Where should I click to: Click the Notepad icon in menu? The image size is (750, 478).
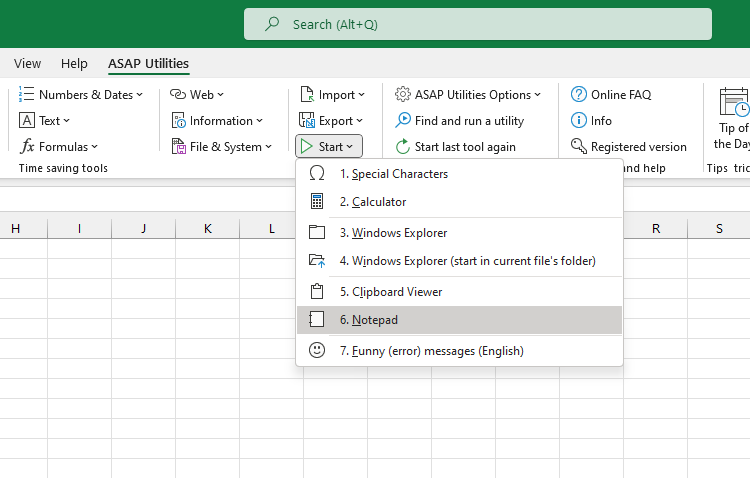click(x=317, y=320)
